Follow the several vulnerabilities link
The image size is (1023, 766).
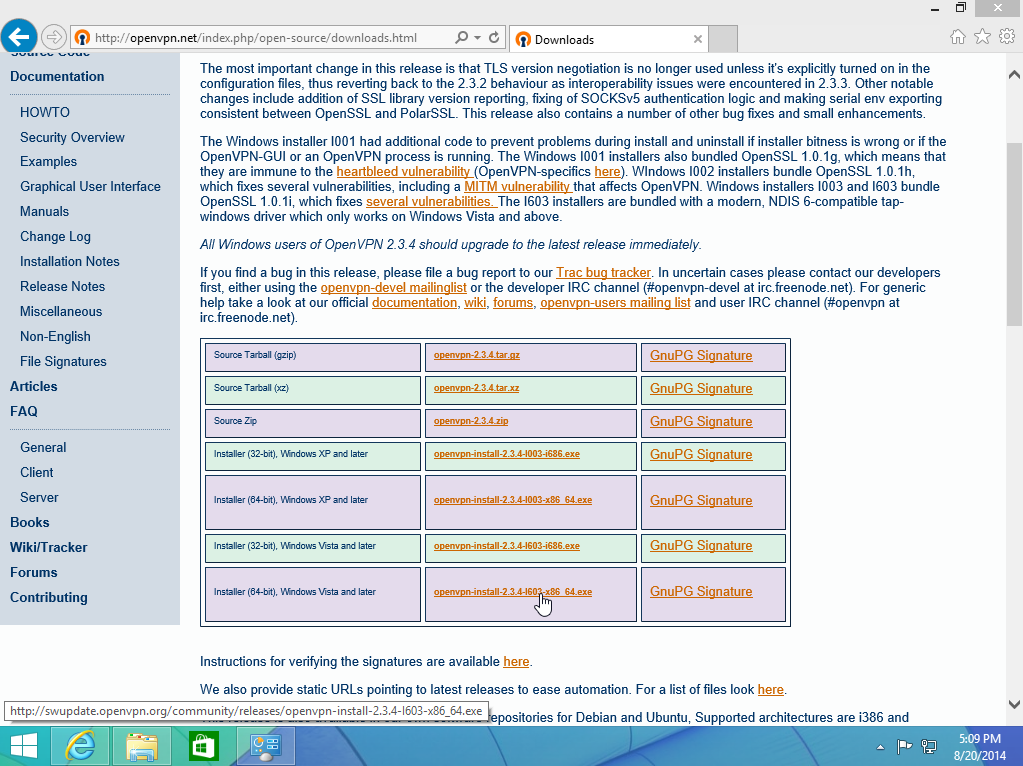429,202
